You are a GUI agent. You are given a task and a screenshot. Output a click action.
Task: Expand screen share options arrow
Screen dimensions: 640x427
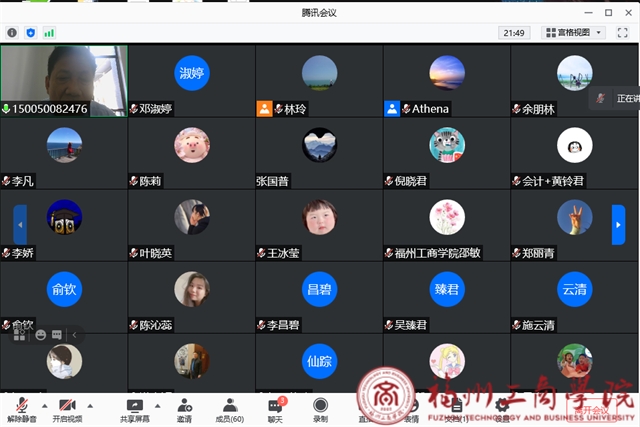[158, 406]
